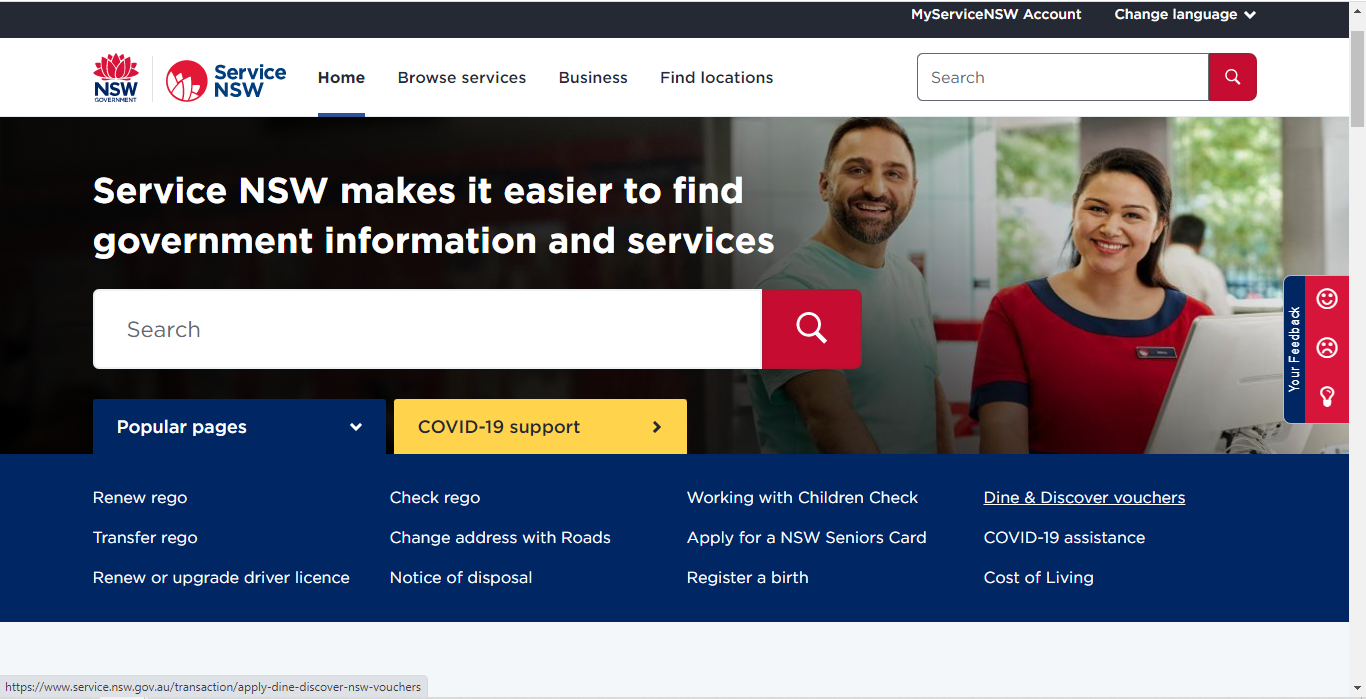Open the Cost of Living link
Viewport: 1366px width, 699px height.
pyautogui.click(x=1039, y=577)
